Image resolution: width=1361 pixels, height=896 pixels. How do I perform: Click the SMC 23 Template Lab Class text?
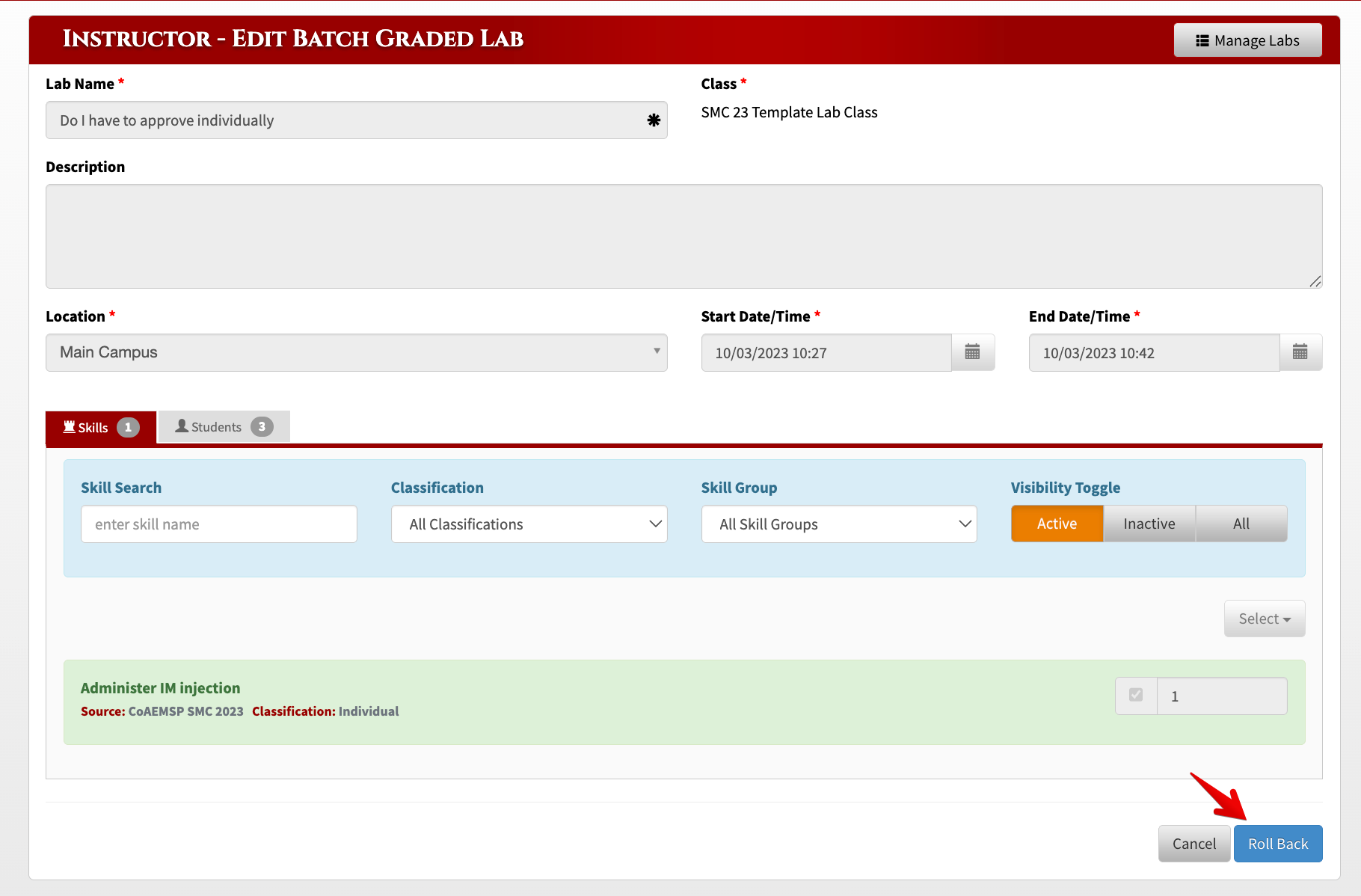pos(789,112)
